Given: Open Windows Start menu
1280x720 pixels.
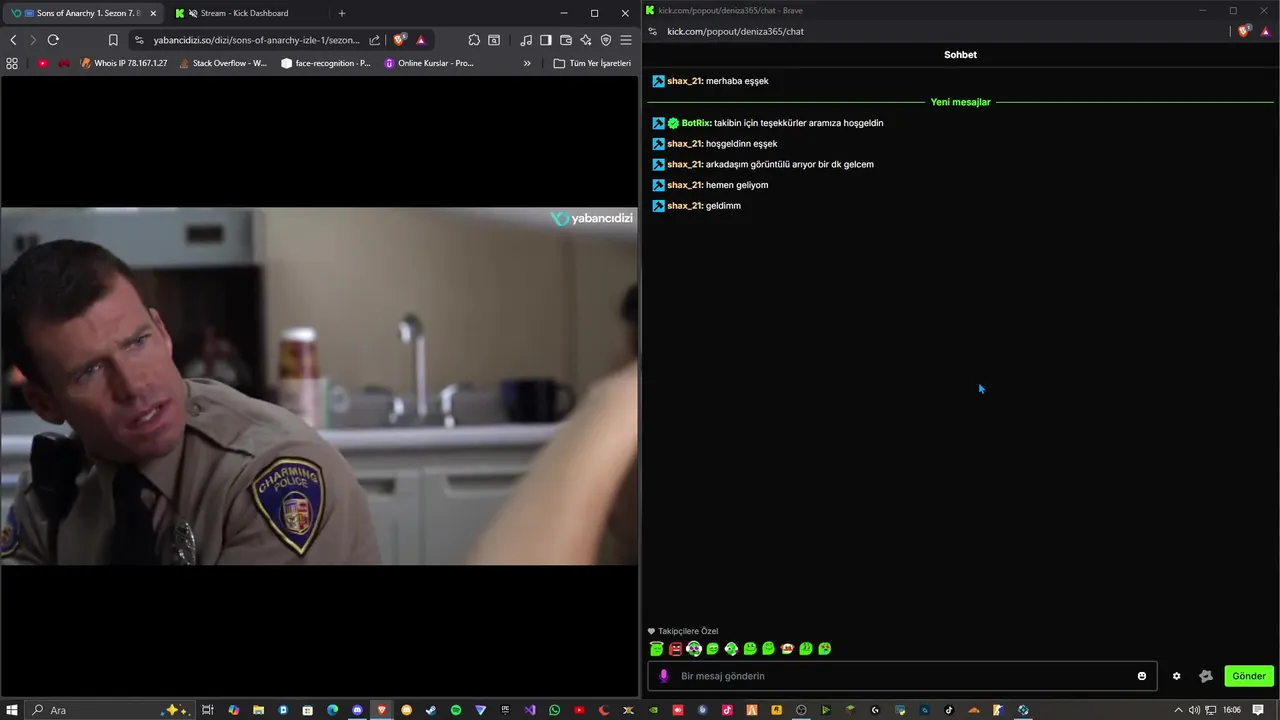Looking at the screenshot, I should [12, 710].
